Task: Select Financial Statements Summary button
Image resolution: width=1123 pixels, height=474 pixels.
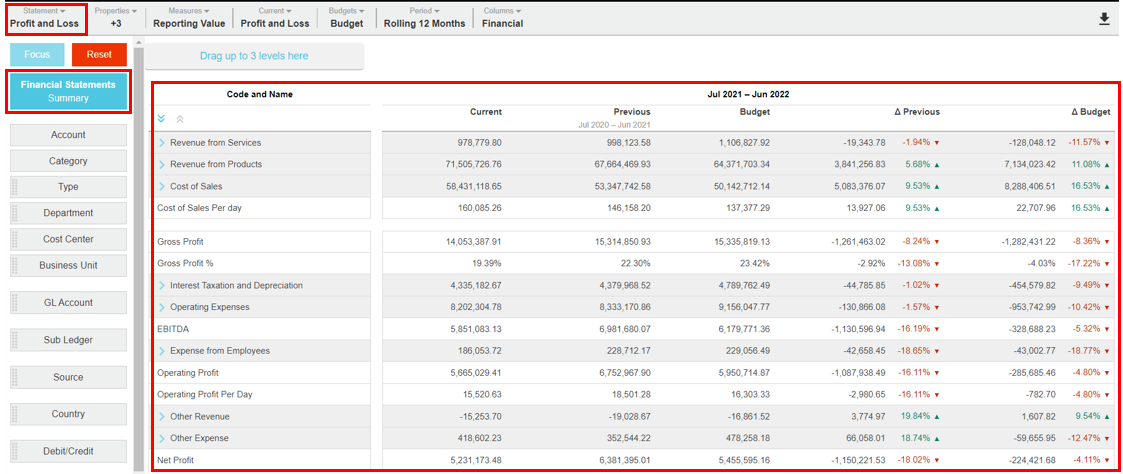Action: (68, 91)
